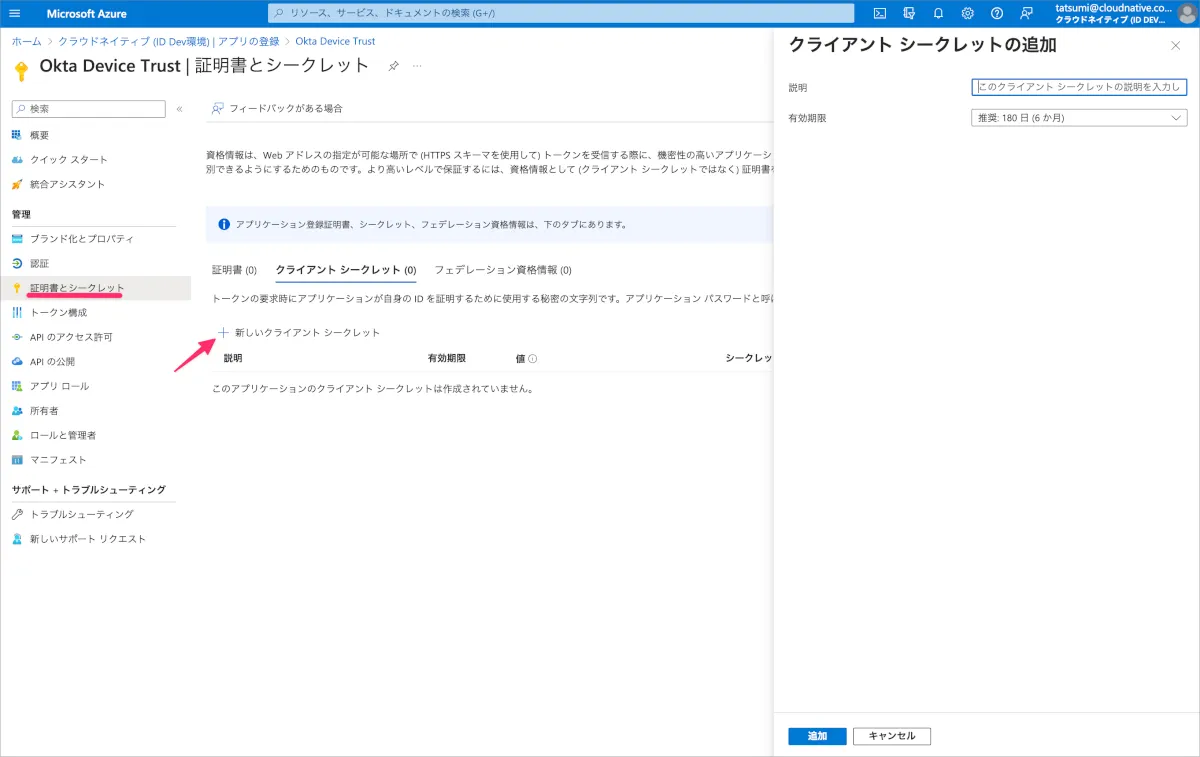The height and width of the screenshot is (757, 1200).
Task: Click the user account avatar
Action: tap(1186, 13)
